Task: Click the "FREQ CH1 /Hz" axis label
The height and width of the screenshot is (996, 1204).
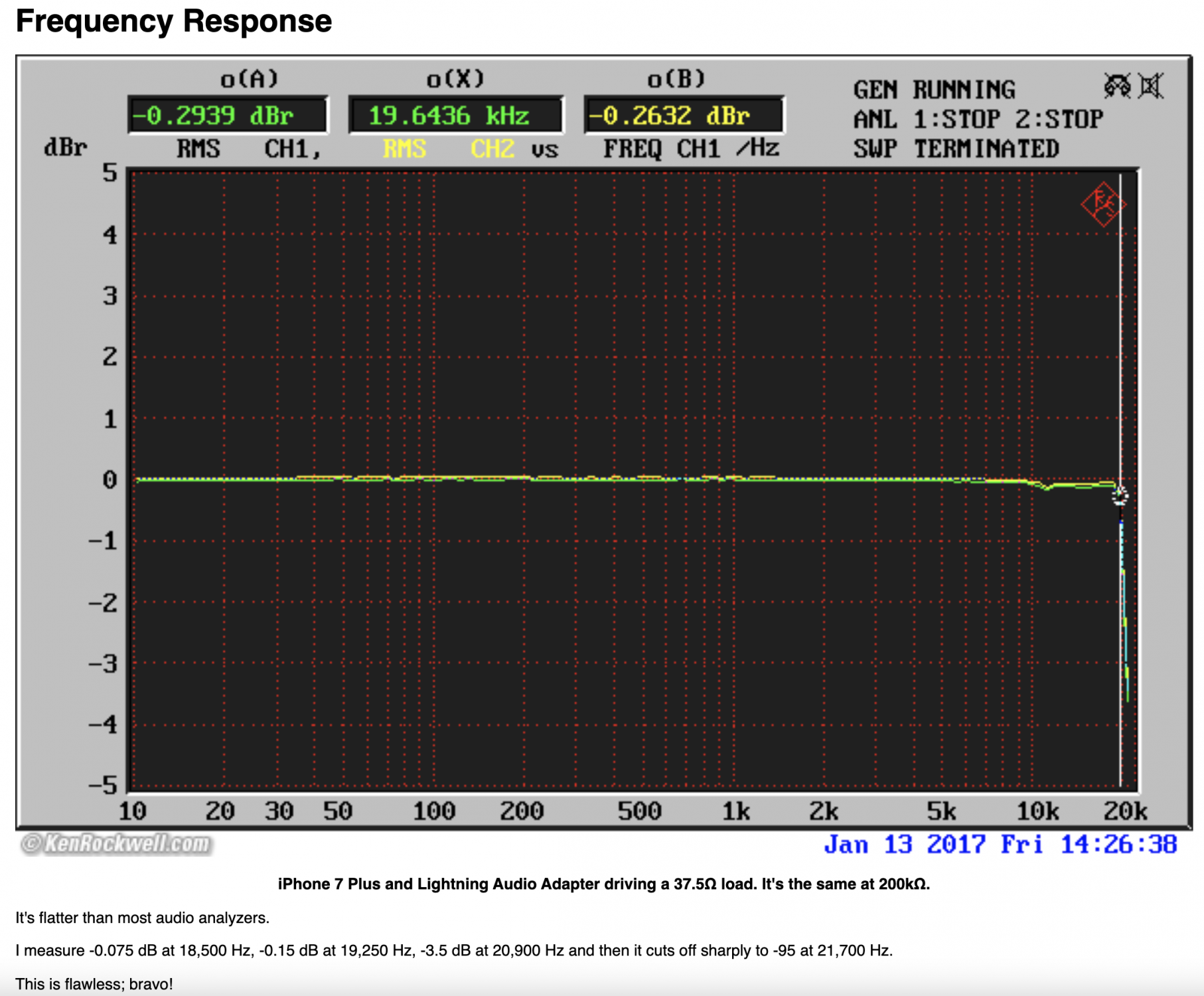Action: [690, 149]
